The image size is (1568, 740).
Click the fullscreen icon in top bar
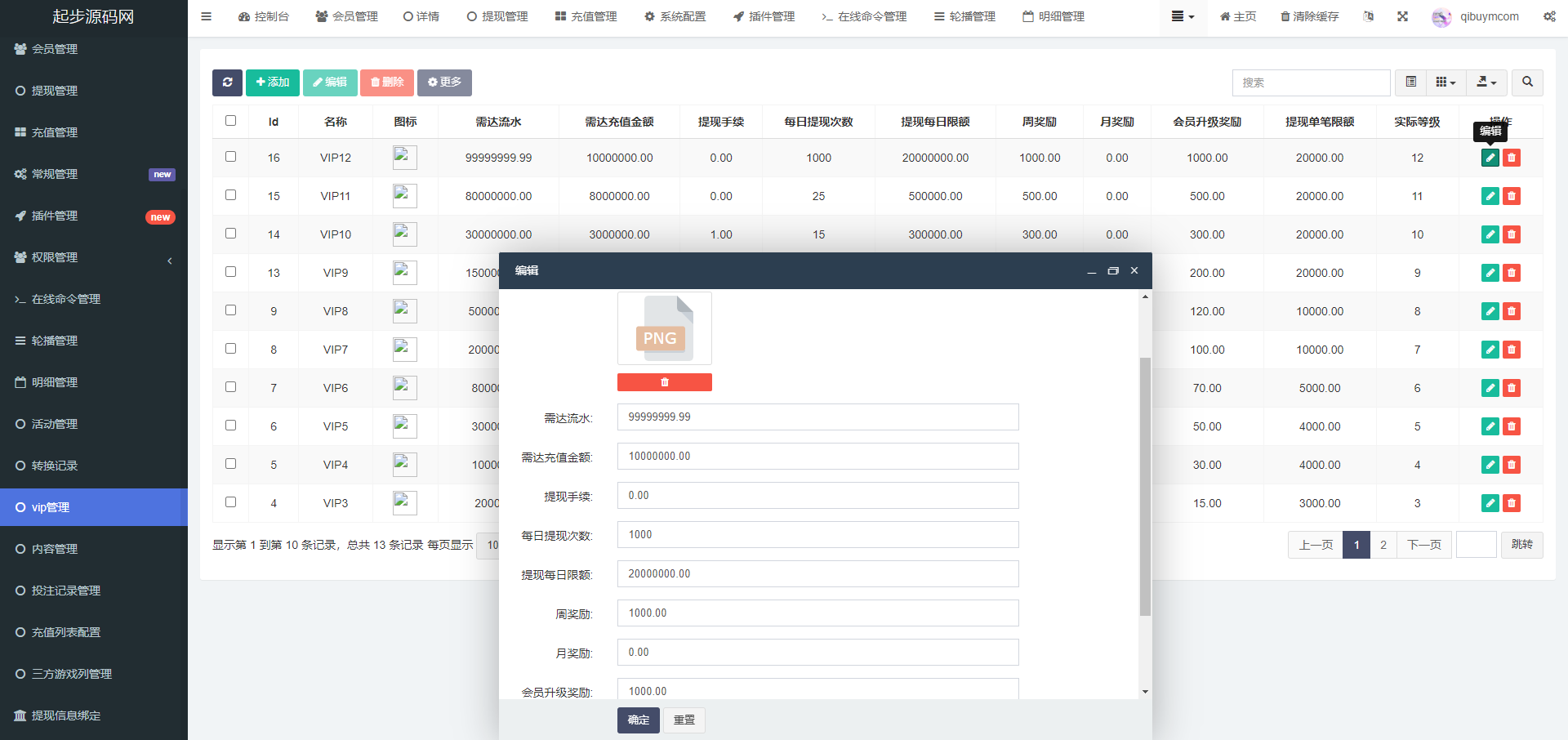click(1402, 16)
